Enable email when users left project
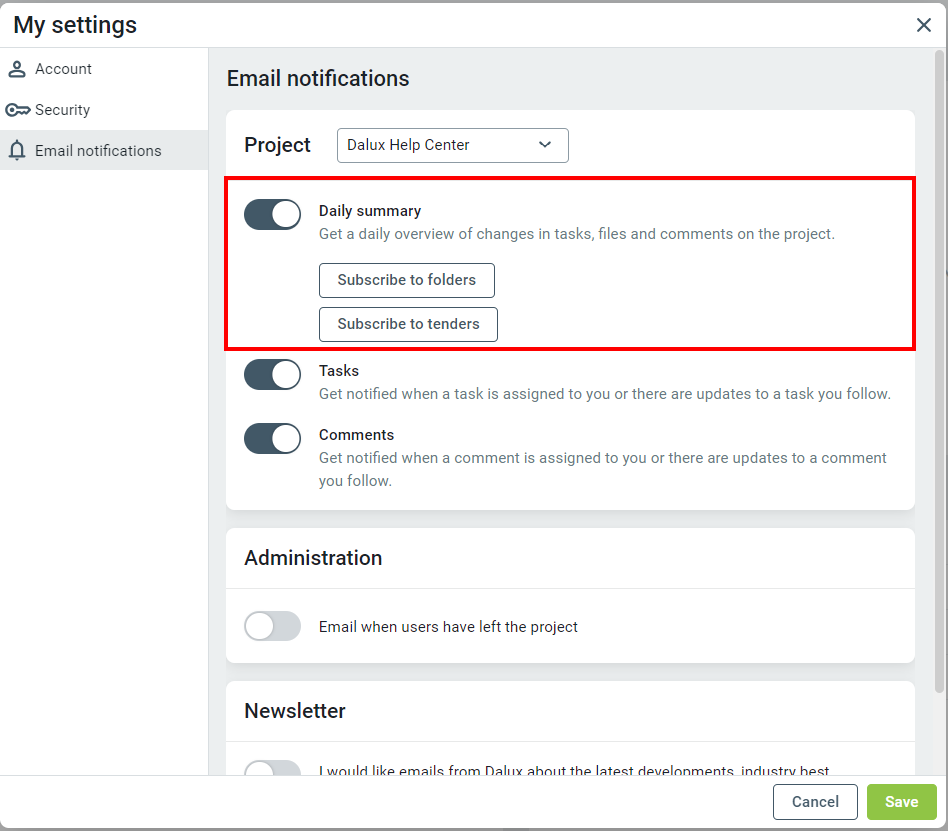The image size is (948, 831). click(x=272, y=626)
